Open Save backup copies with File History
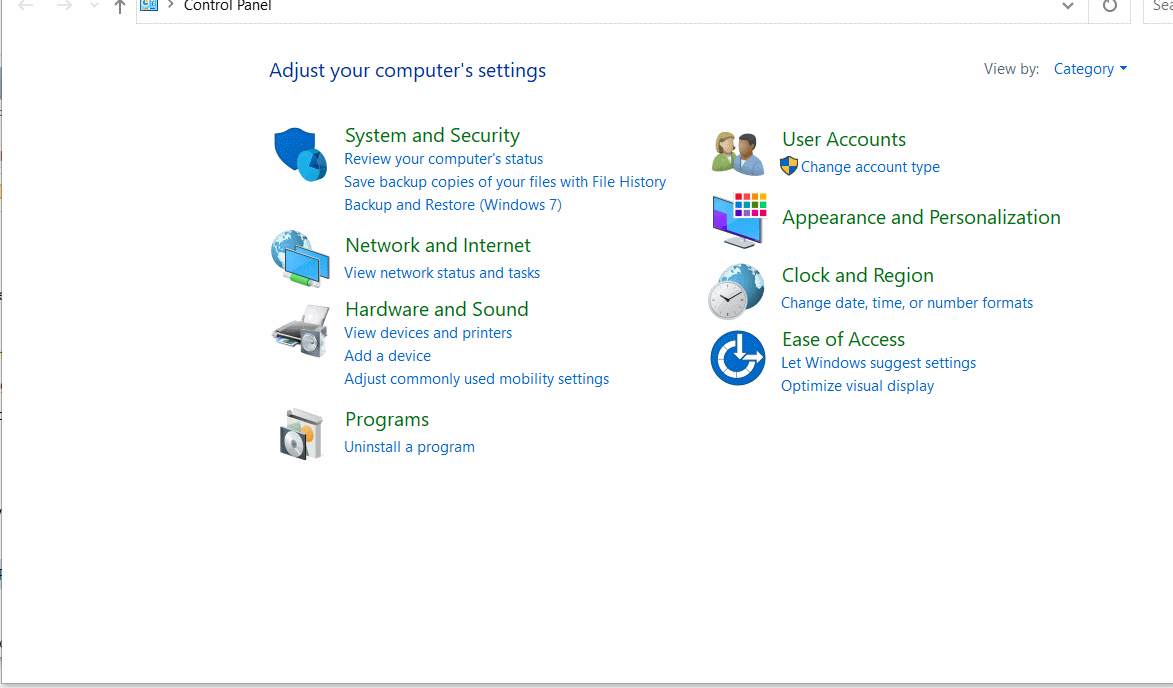Viewport: 1173px width, 688px height. [x=505, y=182]
